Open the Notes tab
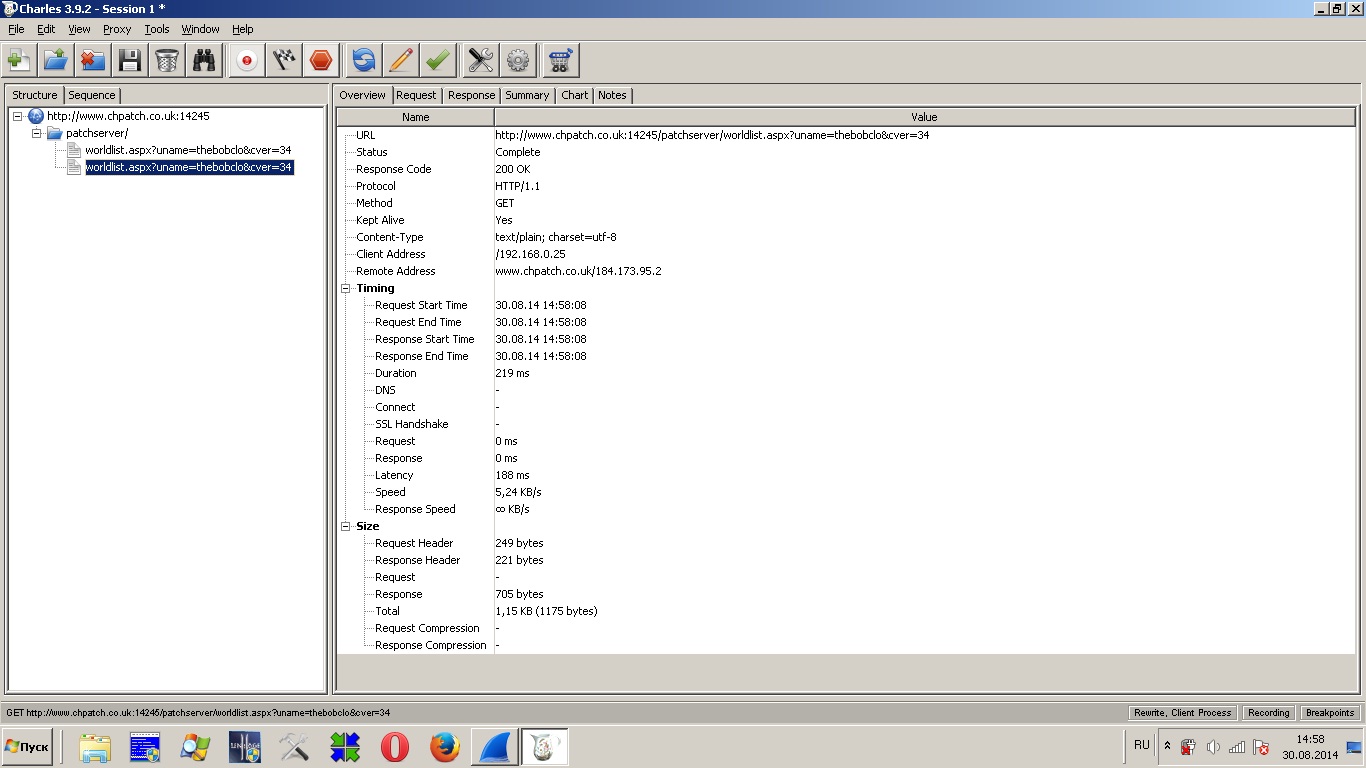The image size is (1366, 768). tap(612, 95)
